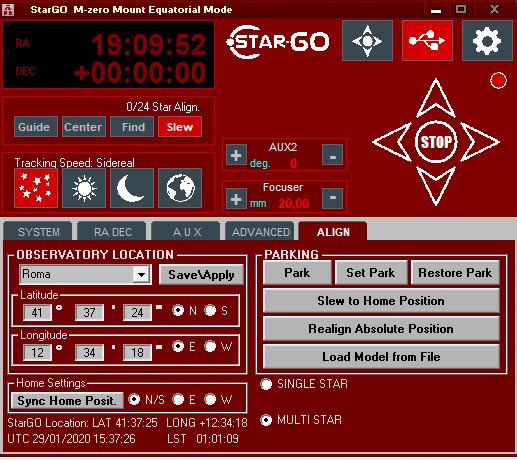The height and width of the screenshot is (460, 517).
Task: Click the 0/24 Star Align. text
Action: 163,107
